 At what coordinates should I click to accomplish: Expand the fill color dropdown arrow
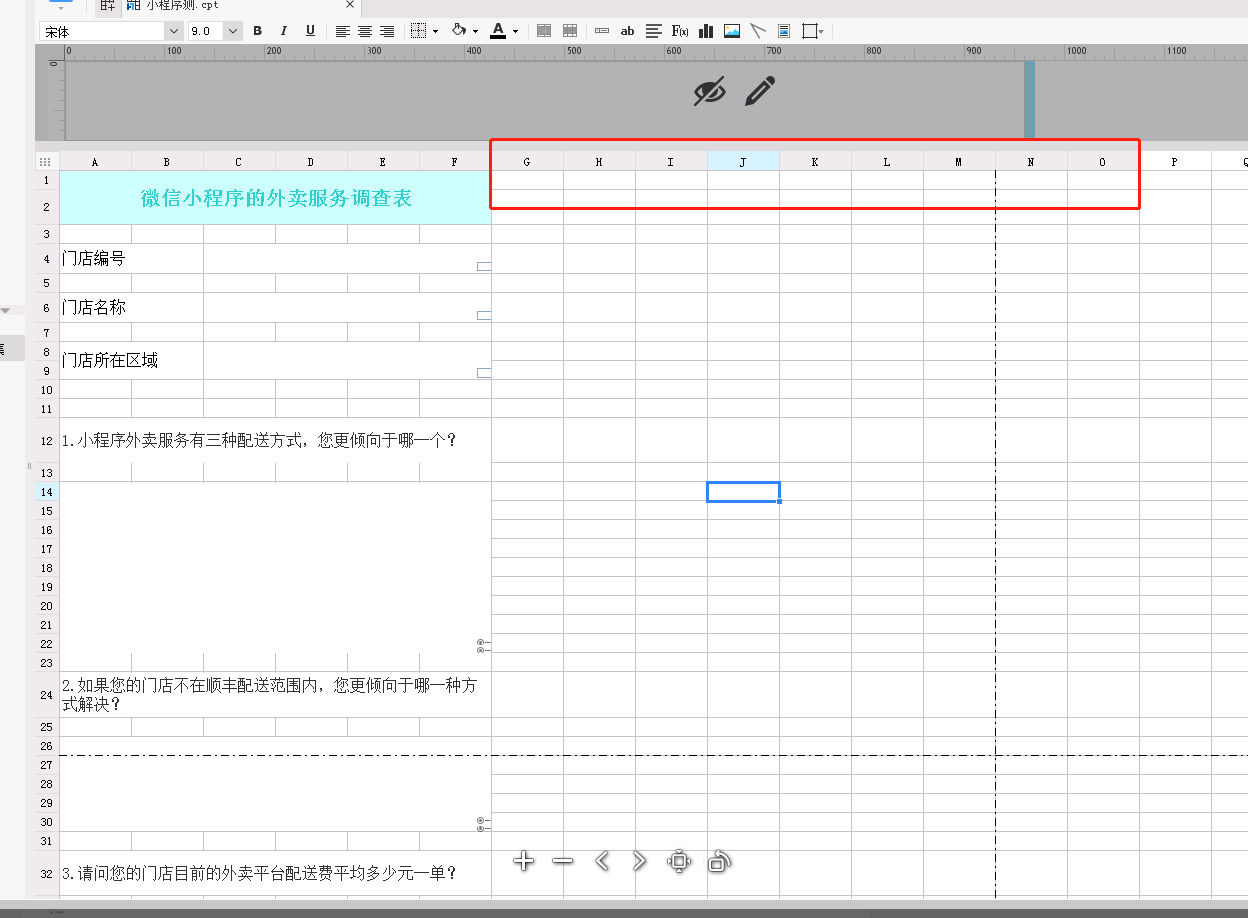point(475,32)
